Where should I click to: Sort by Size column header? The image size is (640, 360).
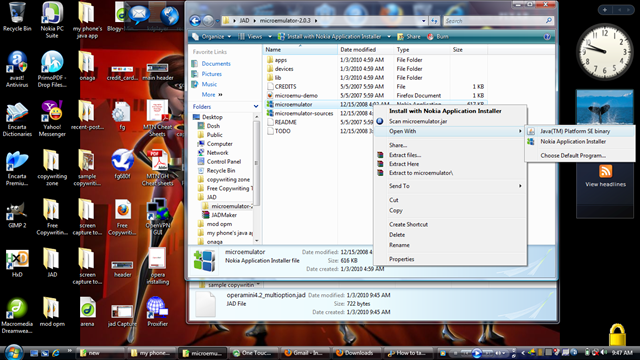469,50
